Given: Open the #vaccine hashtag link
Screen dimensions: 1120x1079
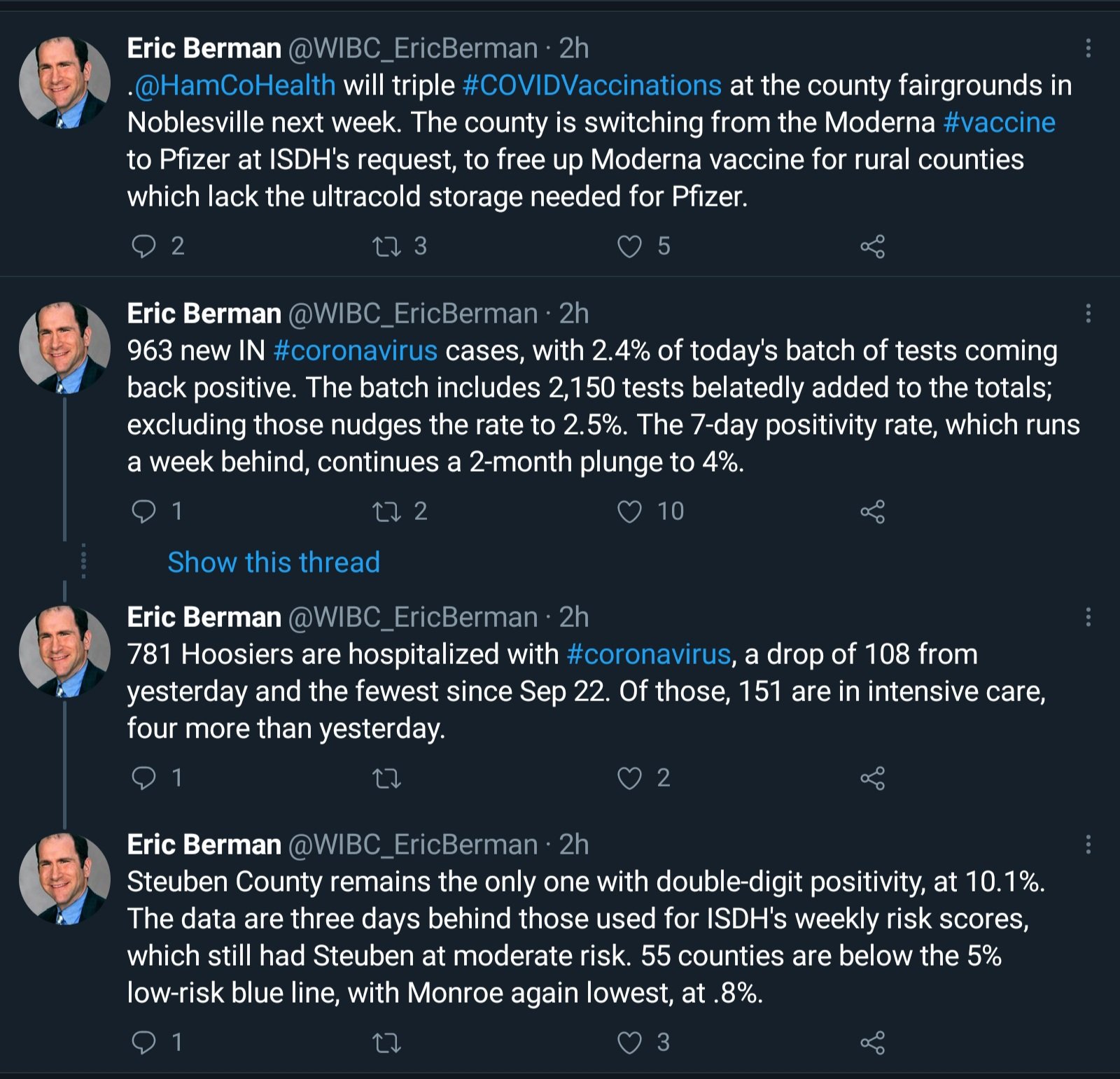Looking at the screenshot, I should [999, 122].
